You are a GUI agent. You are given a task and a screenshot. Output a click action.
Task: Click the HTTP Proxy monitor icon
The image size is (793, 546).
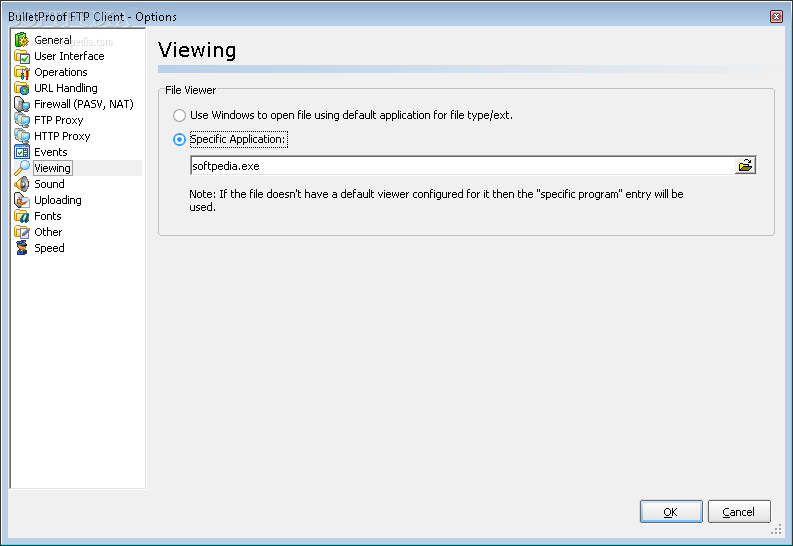coord(22,136)
